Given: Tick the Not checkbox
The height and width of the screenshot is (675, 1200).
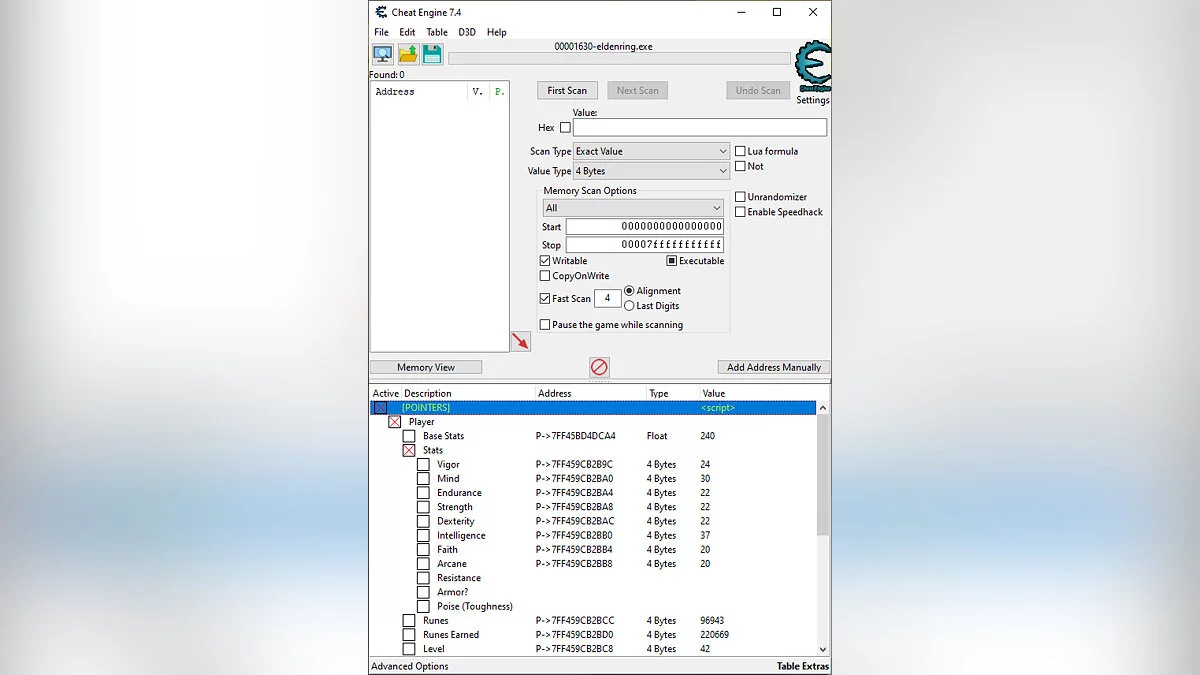Looking at the screenshot, I should point(740,166).
